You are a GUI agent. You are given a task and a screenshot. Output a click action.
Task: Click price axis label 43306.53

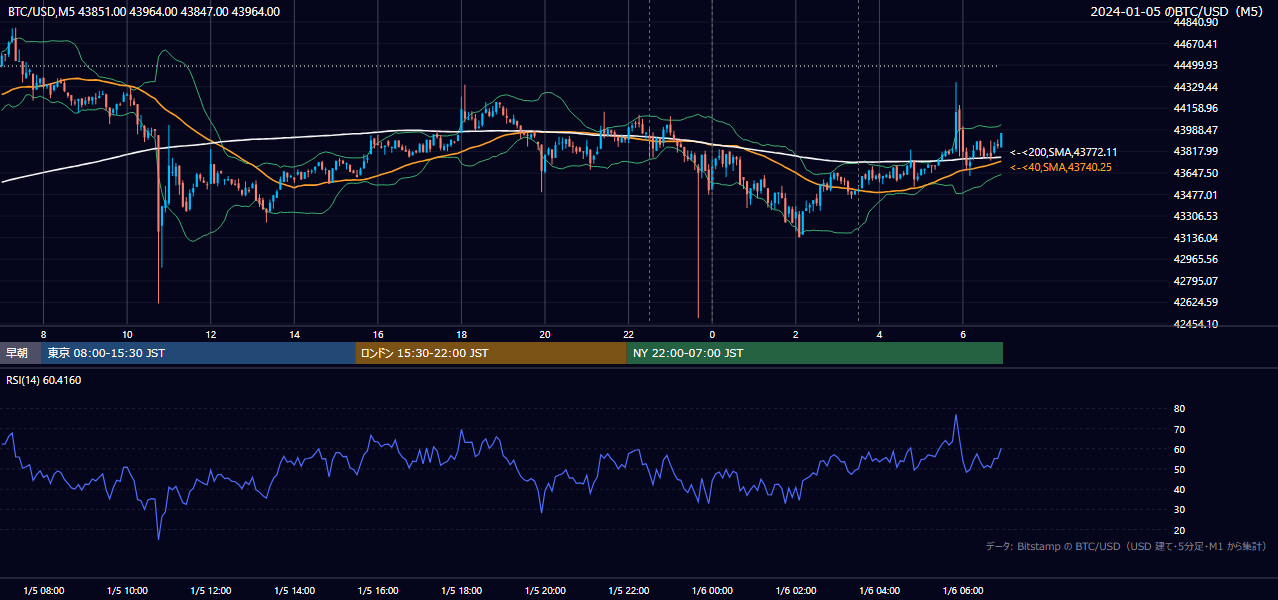pos(1195,216)
